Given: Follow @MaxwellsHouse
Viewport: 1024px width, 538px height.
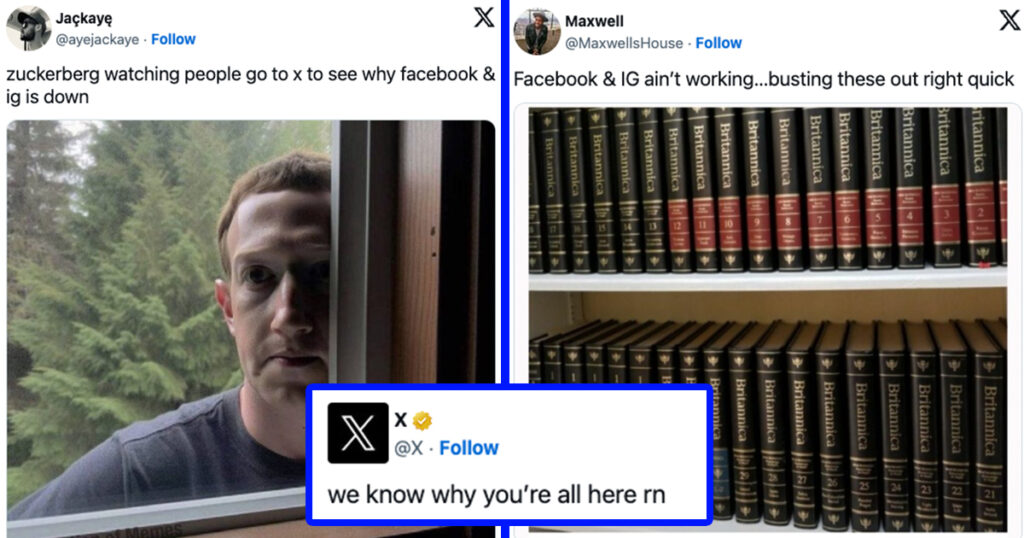Looking at the screenshot, I should pyautogui.click(x=718, y=43).
